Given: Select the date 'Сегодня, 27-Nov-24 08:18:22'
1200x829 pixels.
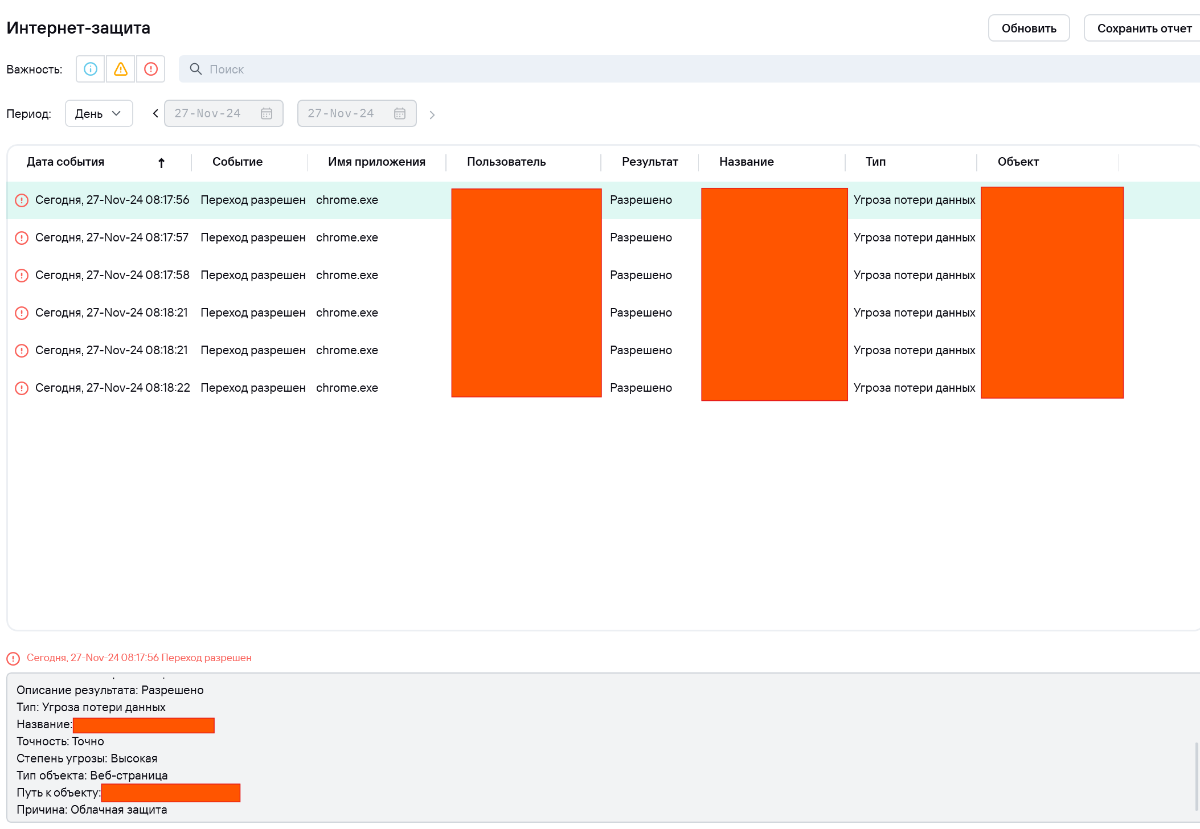Looking at the screenshot, I should pyautogui.click(x=112, y=388).
